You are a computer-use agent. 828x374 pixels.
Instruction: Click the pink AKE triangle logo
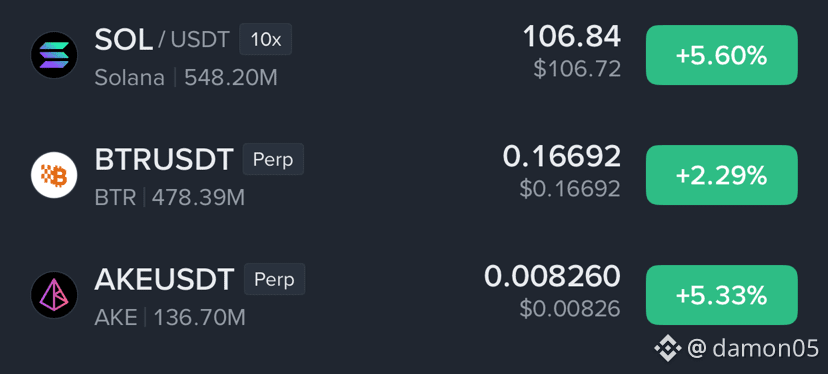coord(54,295)
